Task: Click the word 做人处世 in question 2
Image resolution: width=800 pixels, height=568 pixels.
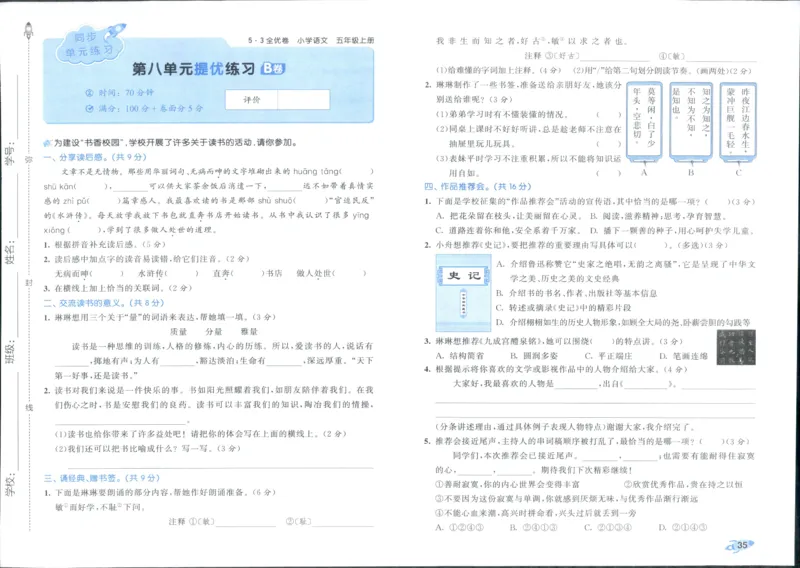Action: pos(313,274)
